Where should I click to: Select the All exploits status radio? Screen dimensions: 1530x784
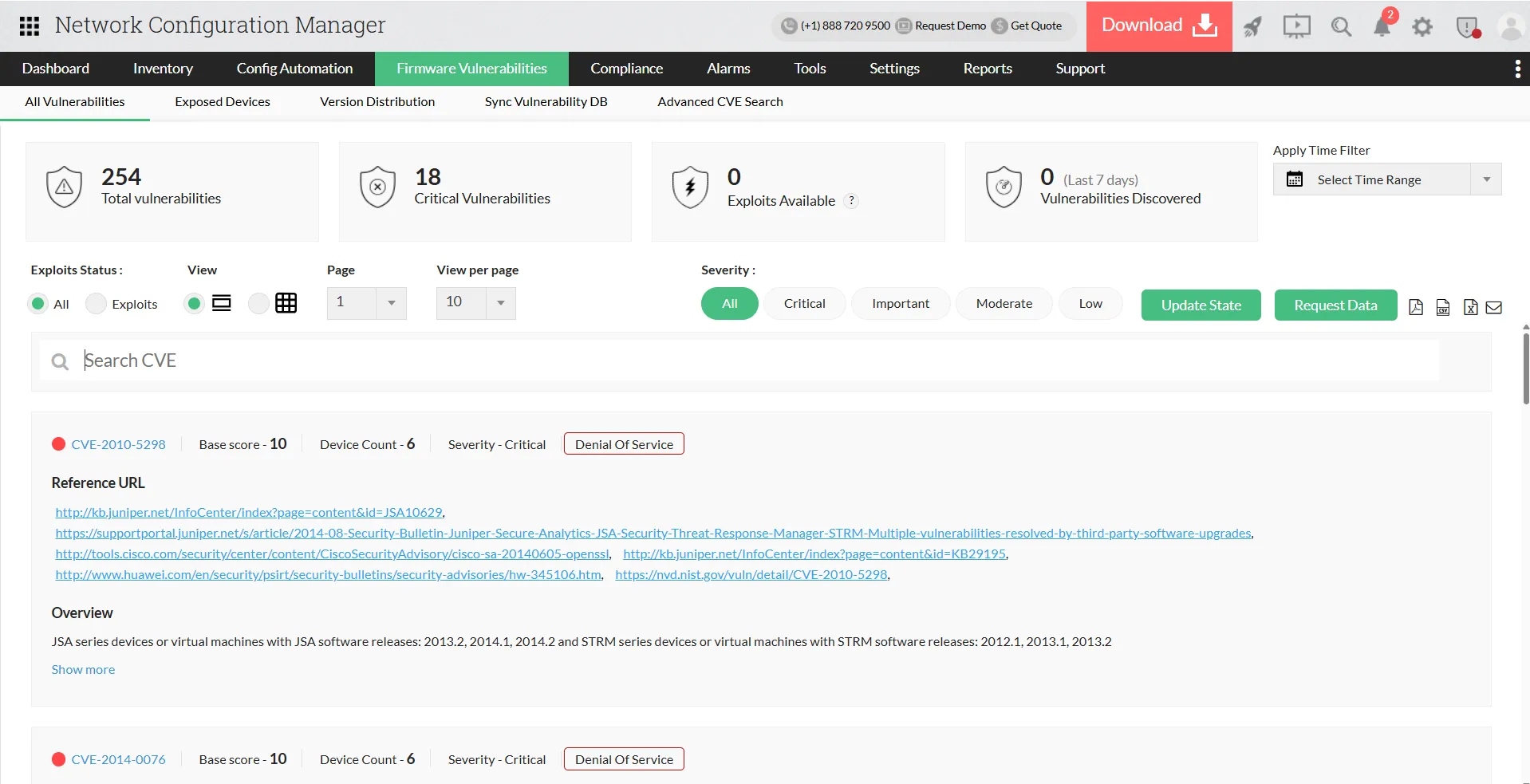pyautogui.click(x=37, y=304)
